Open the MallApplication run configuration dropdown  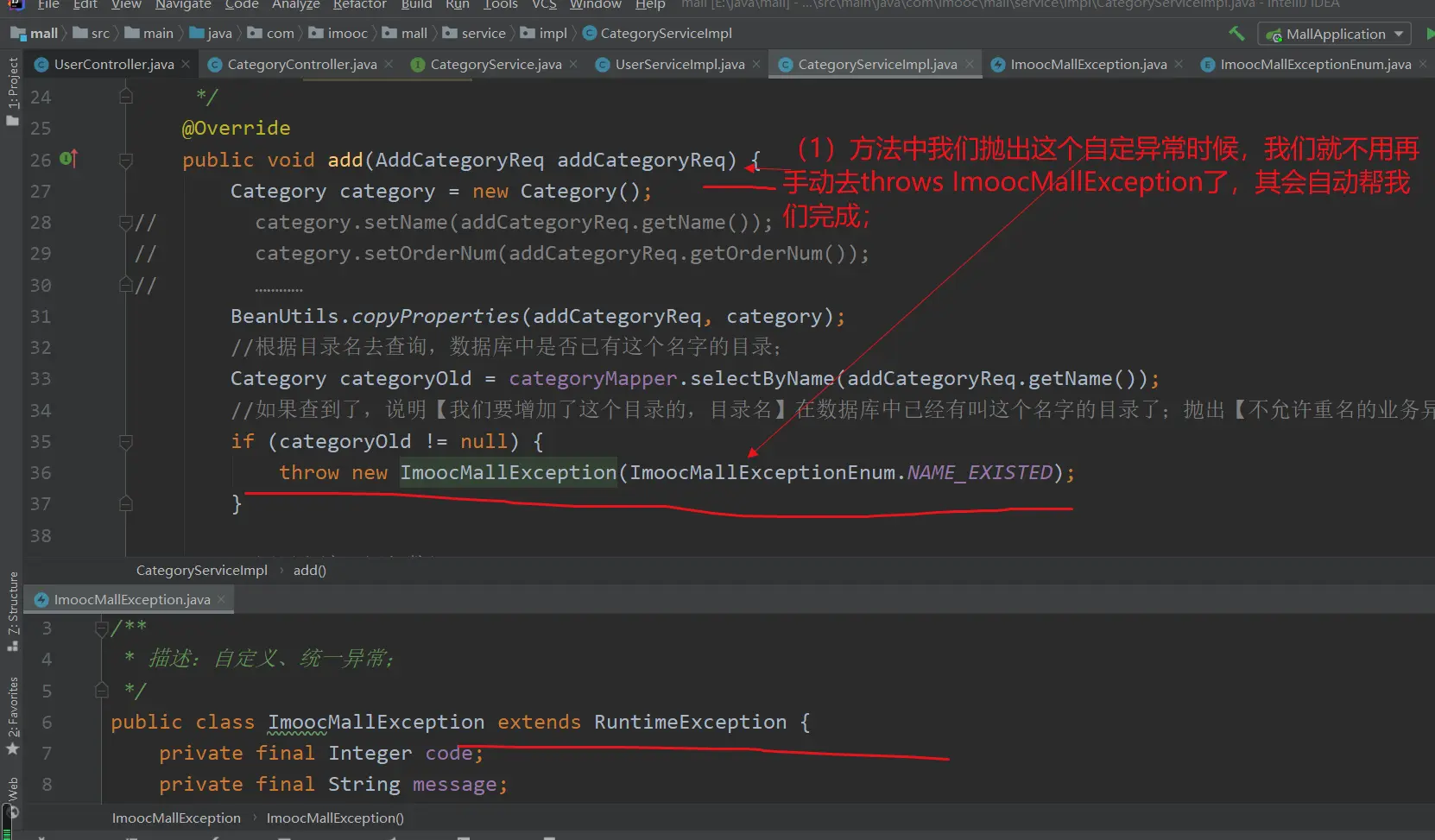[1335, 35]
